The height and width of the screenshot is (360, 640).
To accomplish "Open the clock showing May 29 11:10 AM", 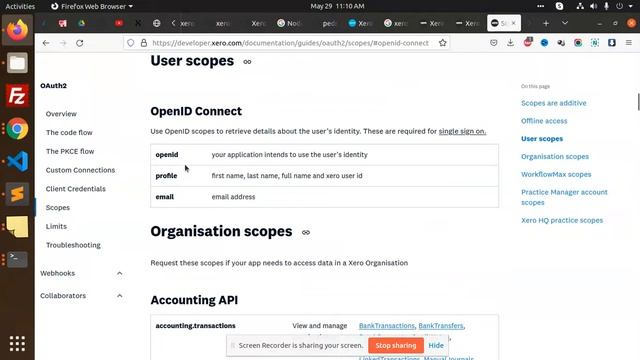I will [337, 6].
